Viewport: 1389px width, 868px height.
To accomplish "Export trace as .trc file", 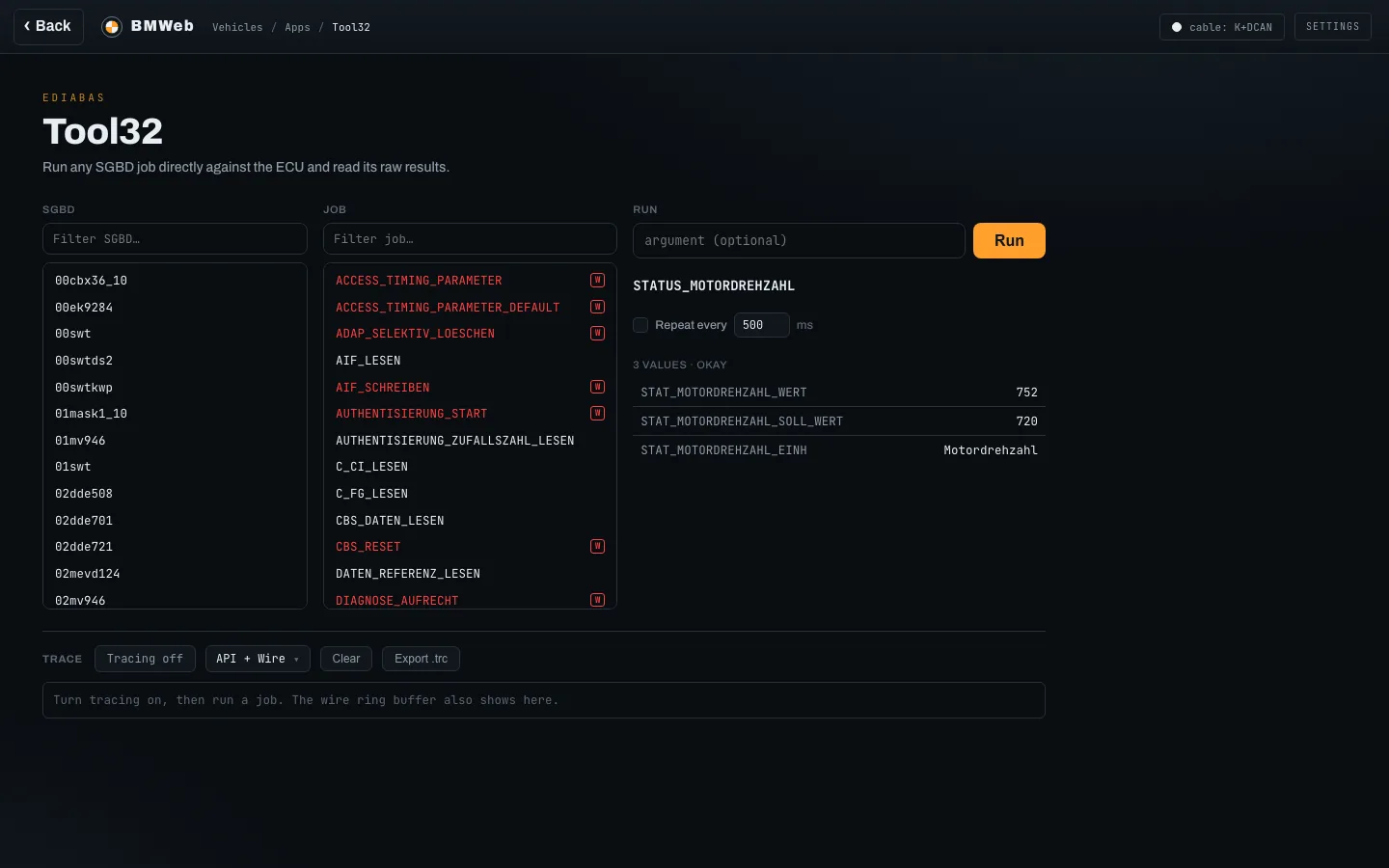I will tap(421, 659).
